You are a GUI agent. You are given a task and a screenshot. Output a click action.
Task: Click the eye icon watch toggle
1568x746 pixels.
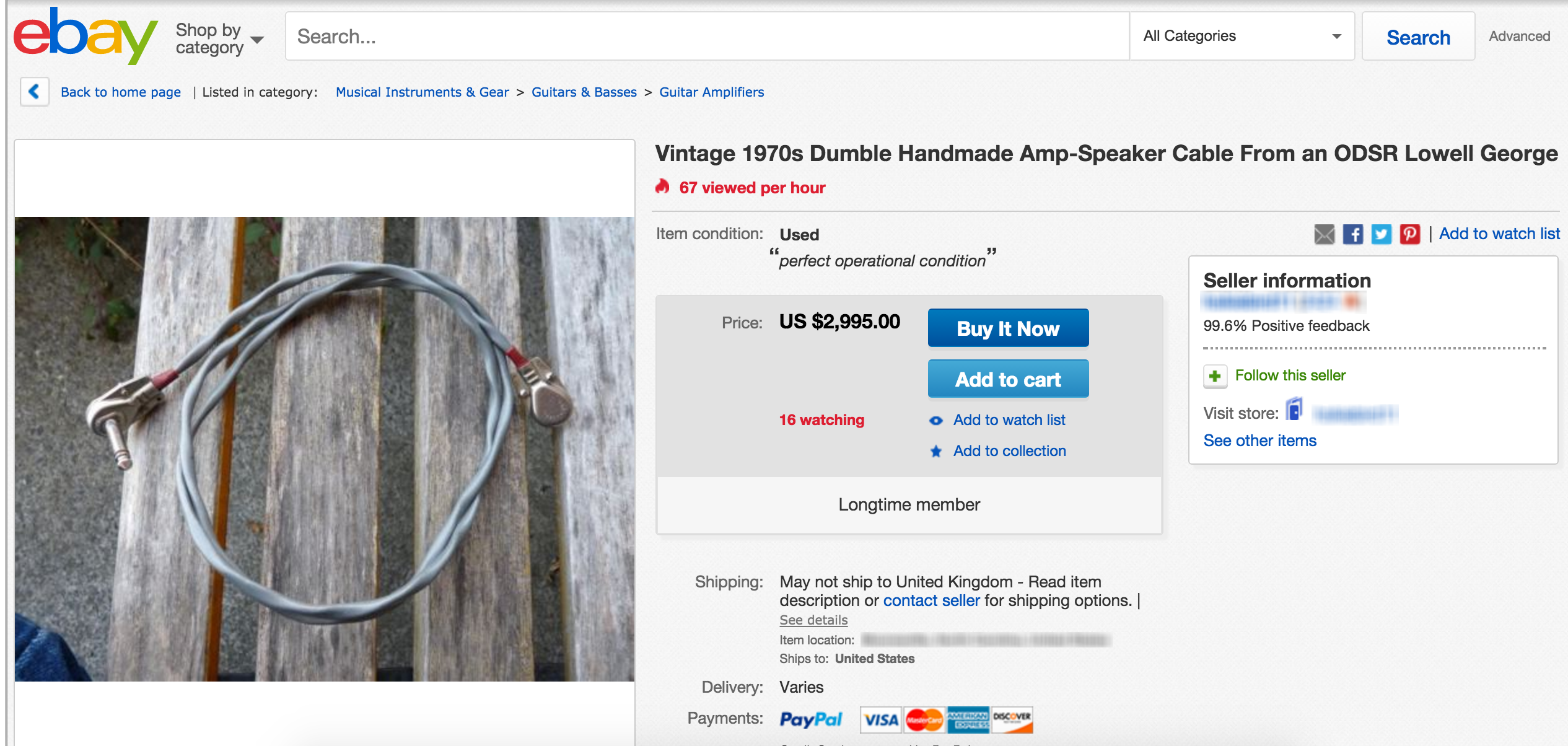click(x=936, y=421)
